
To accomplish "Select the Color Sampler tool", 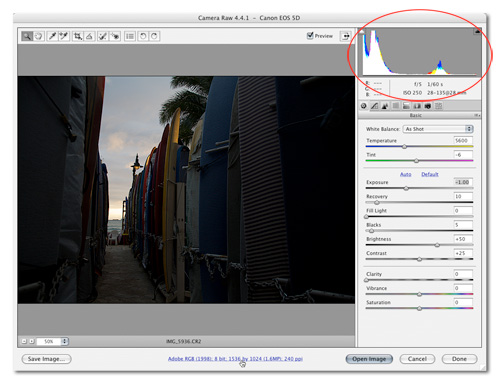I will click(x=64, y=36).
